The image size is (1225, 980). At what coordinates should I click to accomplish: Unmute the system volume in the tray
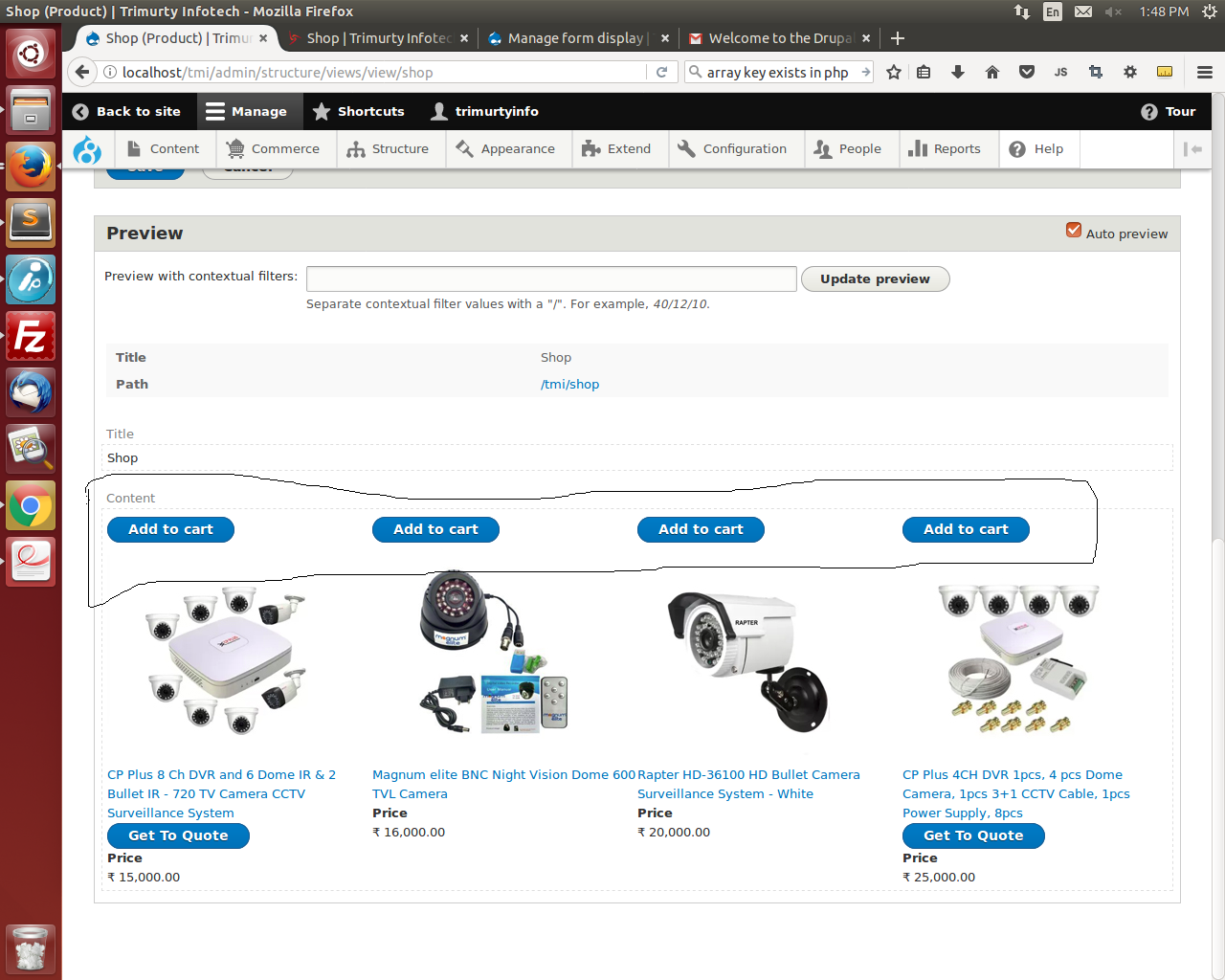click(x=1112, y=12)
